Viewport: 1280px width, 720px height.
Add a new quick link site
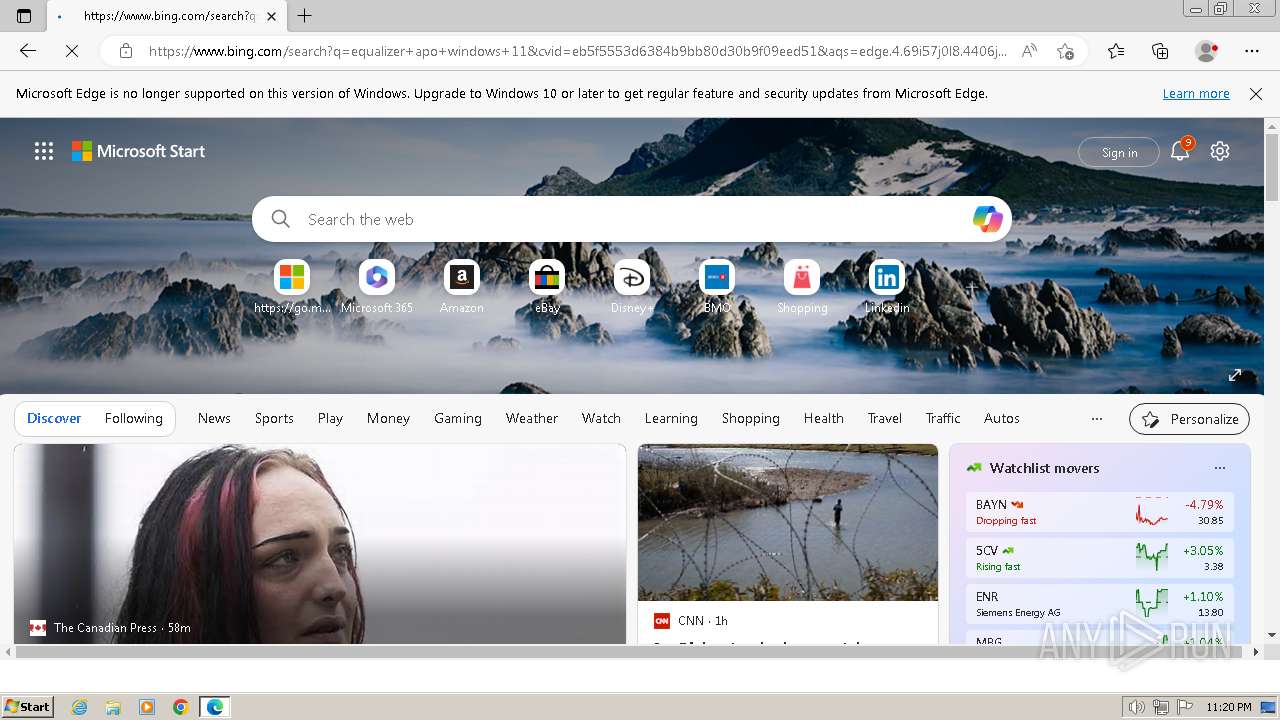971,288
